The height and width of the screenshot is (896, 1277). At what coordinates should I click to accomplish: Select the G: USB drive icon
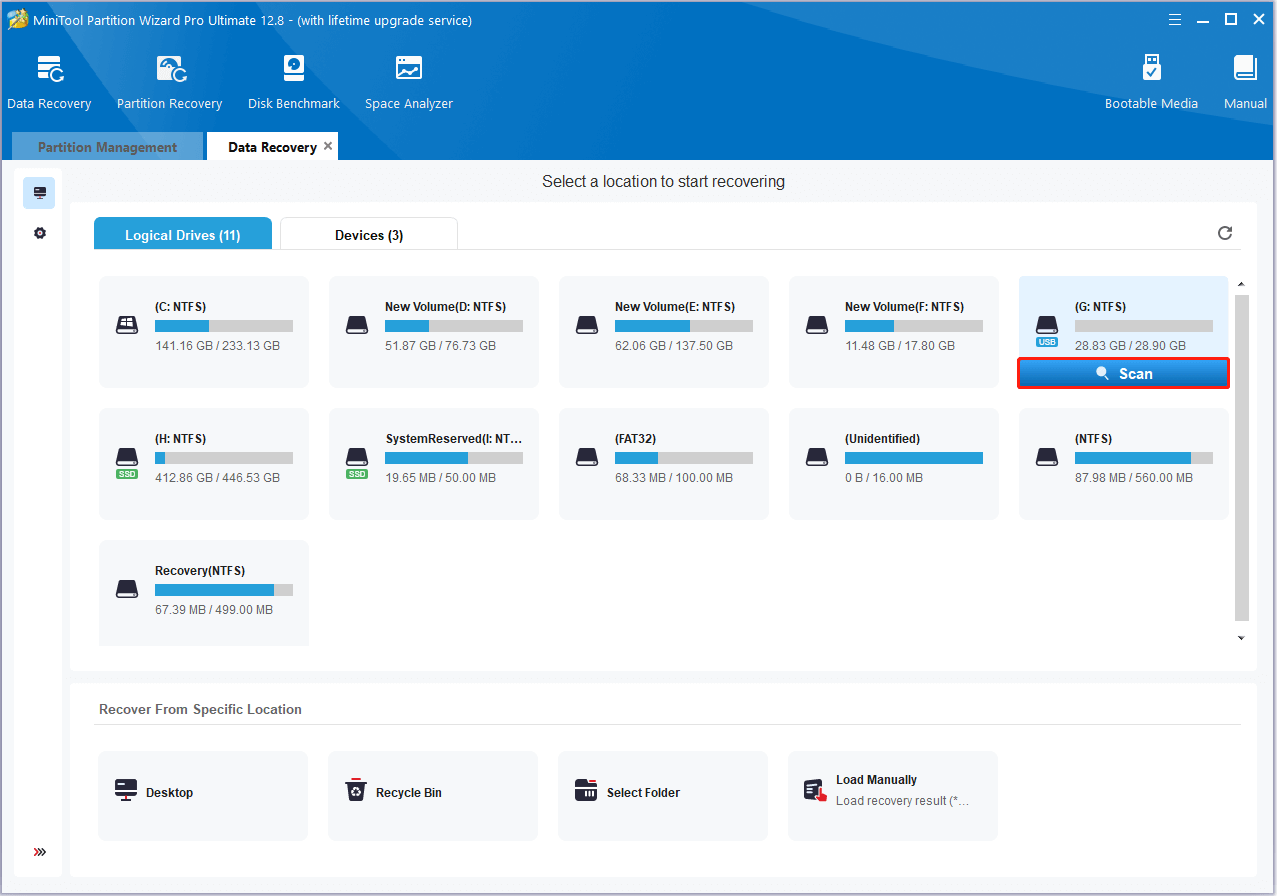pos(1047,330)
